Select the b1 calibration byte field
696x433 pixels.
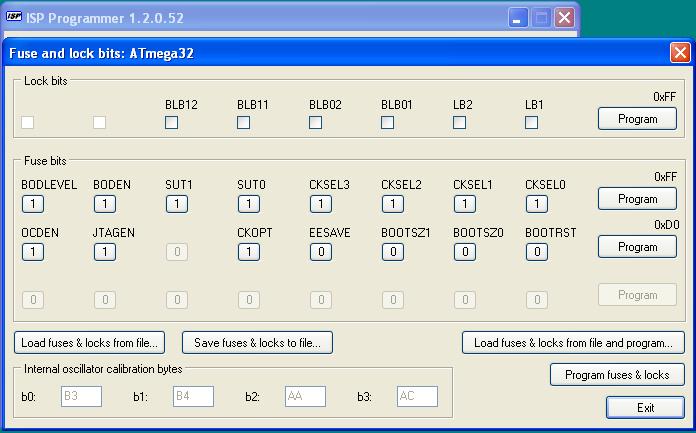click(x=193, y=396)
